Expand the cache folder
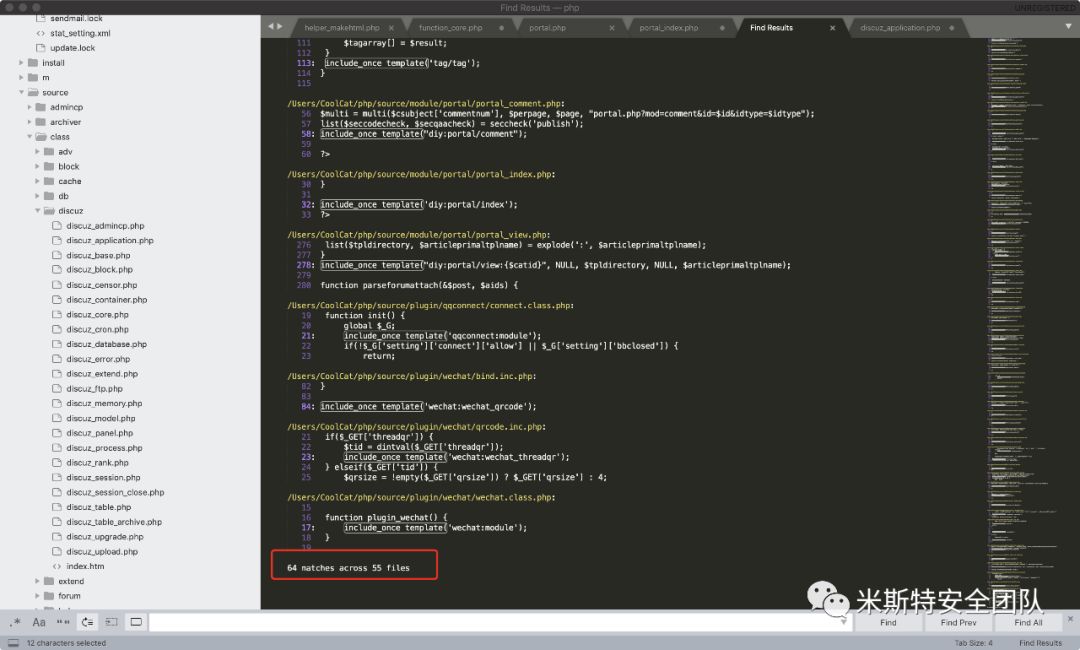The width and height of the screenshot is (1080, 650). pyautogui.click(x=38, y=181)
